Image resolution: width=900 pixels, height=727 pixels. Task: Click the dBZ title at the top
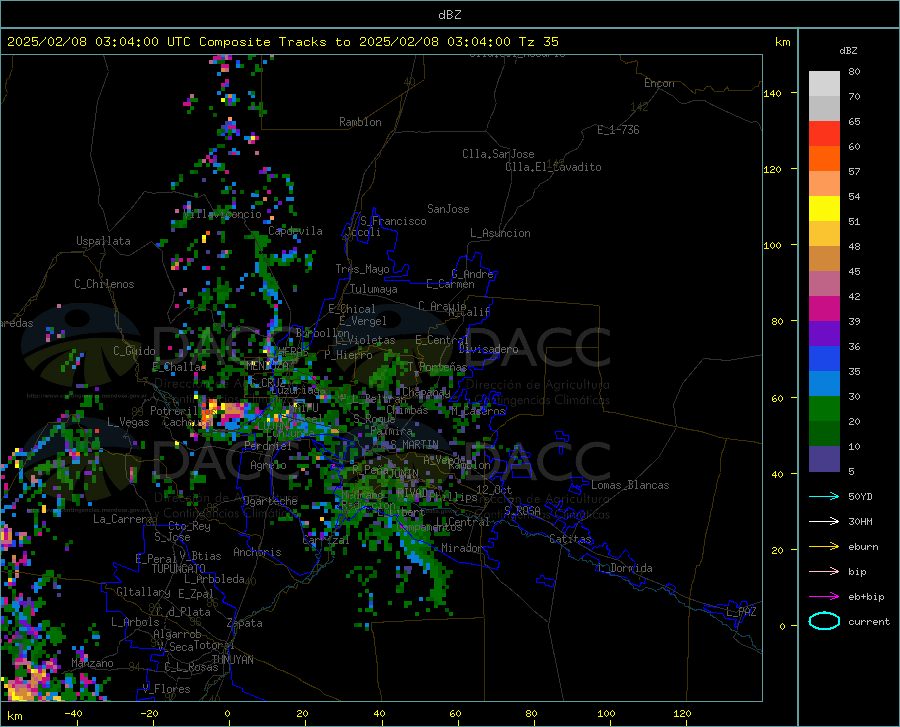pos(449,15)
